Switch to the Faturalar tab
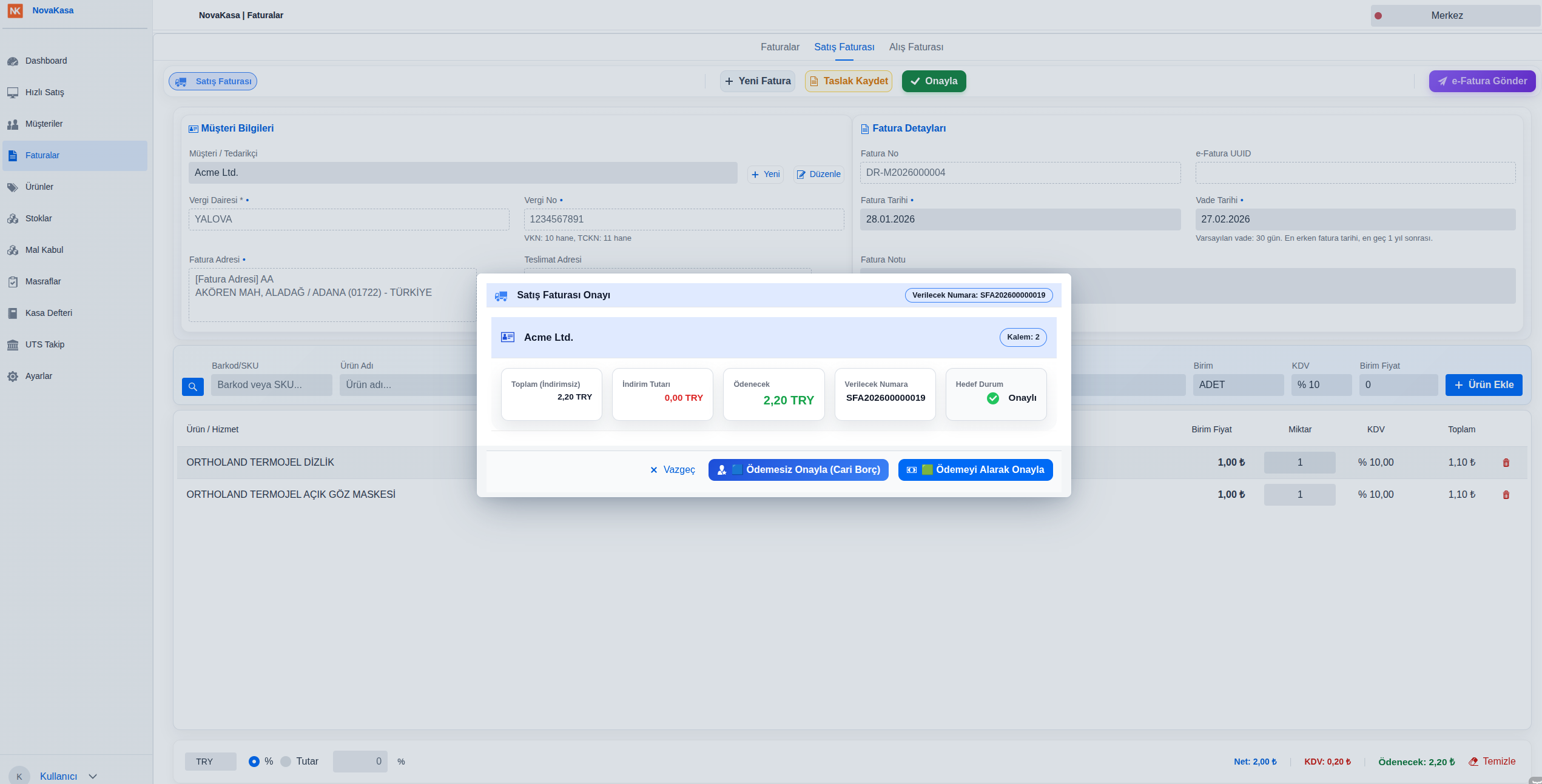Viewport: 1542px width, 784px height. point(779,47)
